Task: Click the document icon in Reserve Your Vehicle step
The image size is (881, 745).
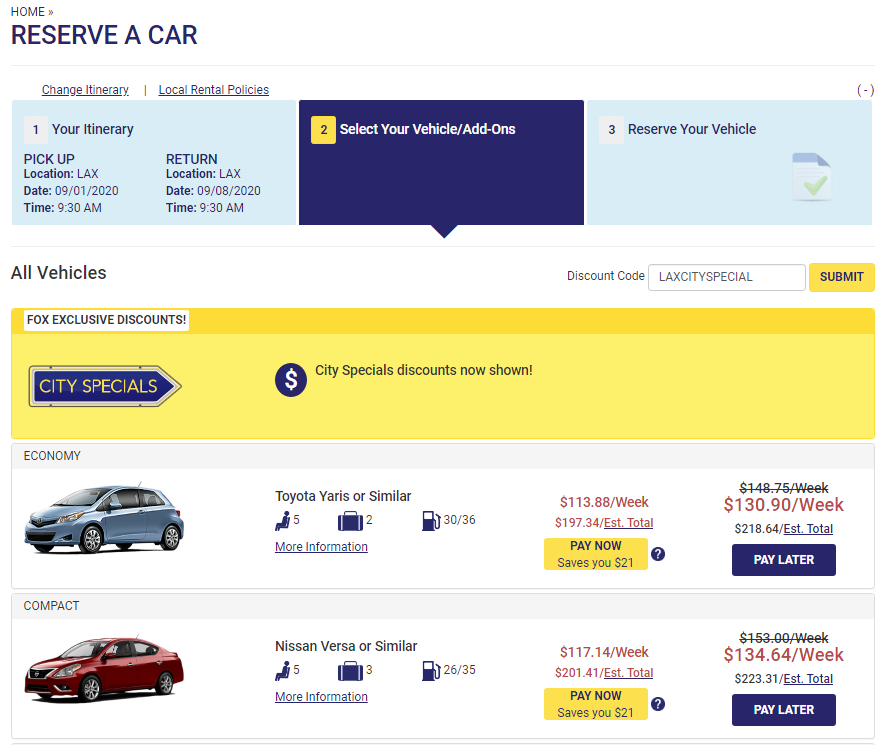Action: (811, 178)
